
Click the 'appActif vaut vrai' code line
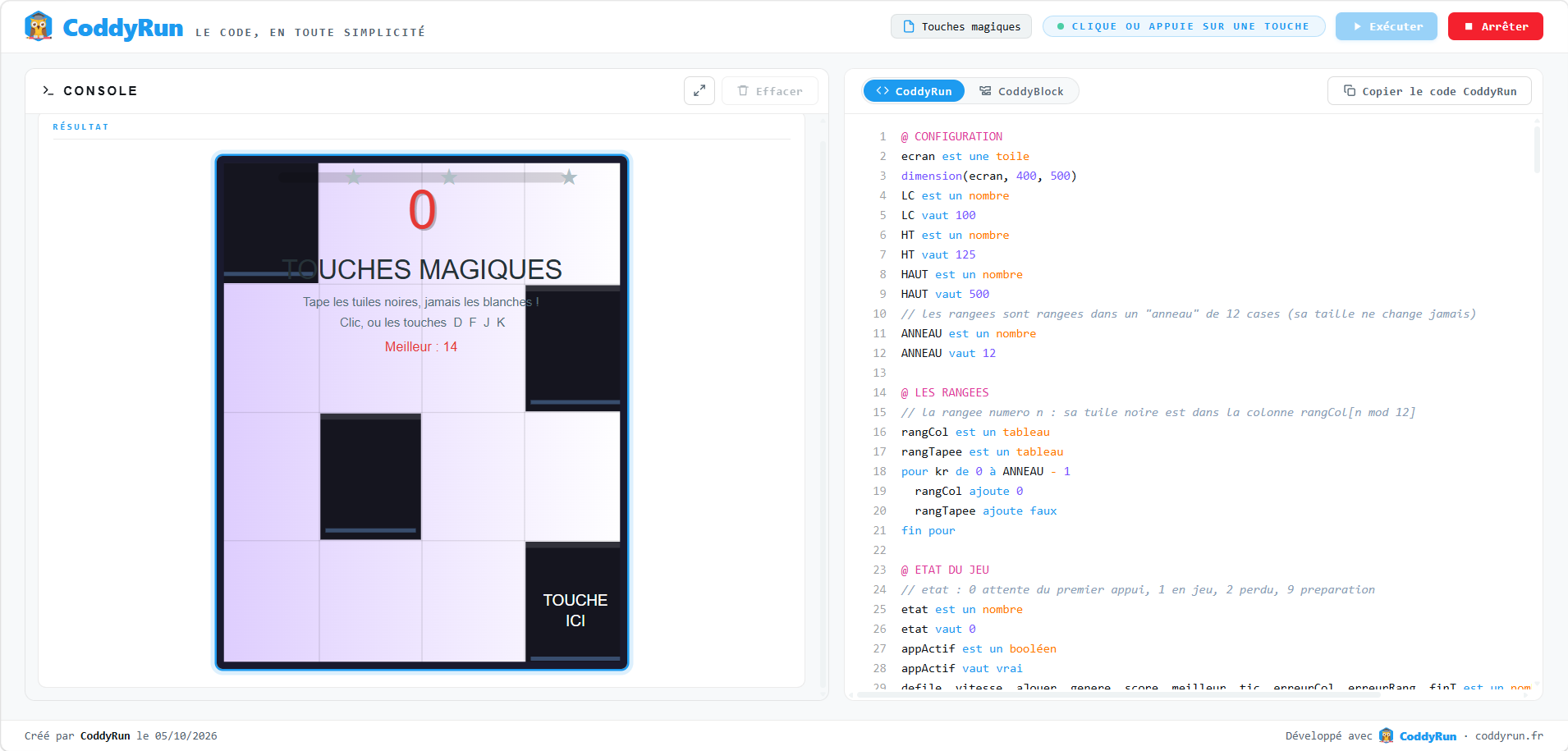point(961,668)
